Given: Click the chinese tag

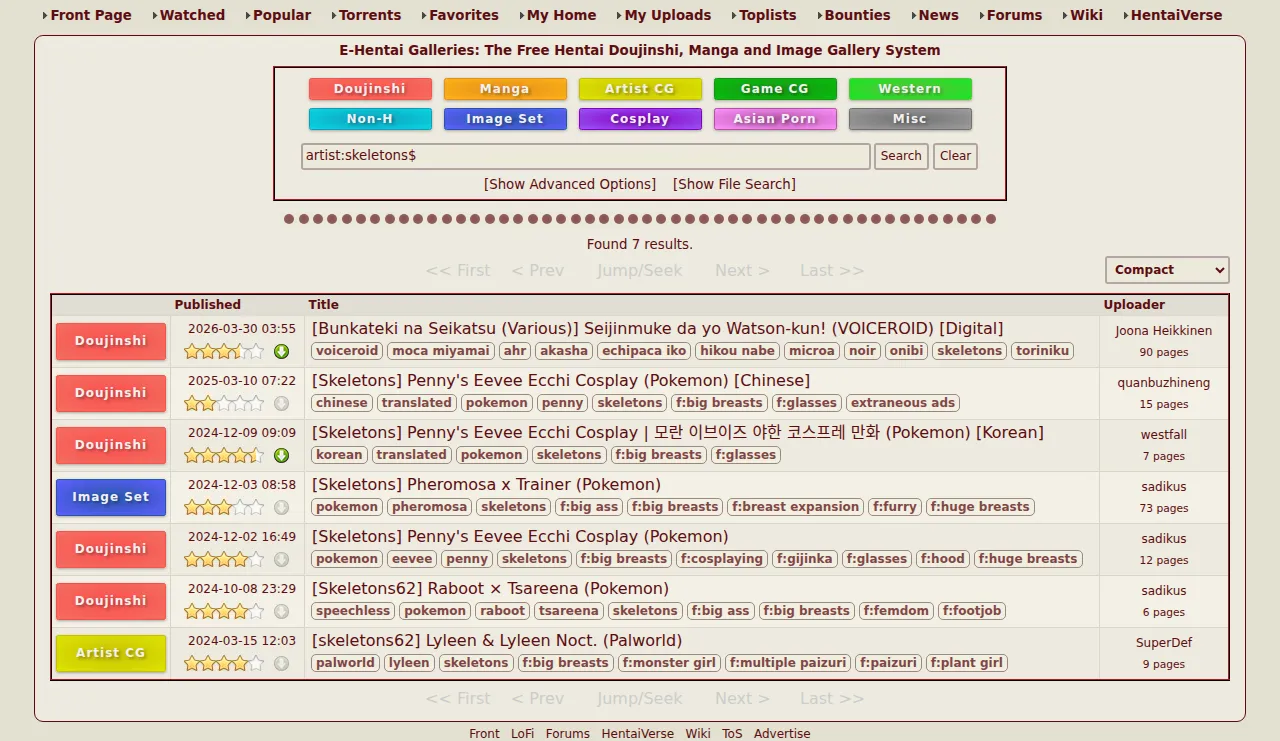Looking at the screenshot, I should 342,403.
